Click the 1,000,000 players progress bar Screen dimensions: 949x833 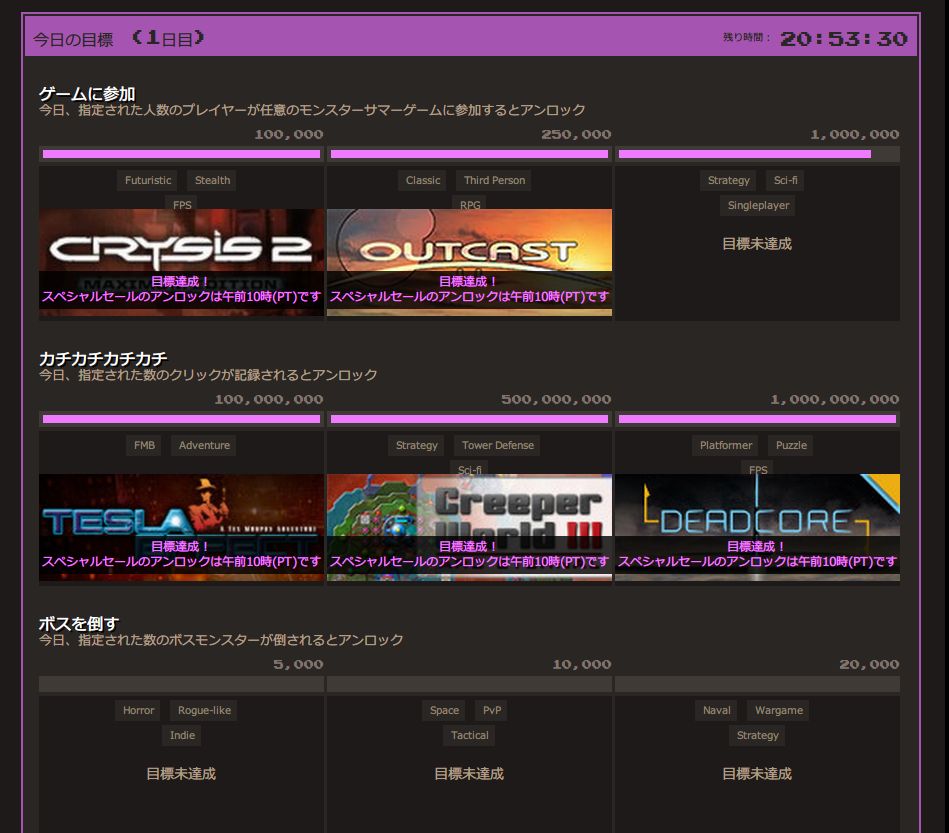(x=757, y=154)
